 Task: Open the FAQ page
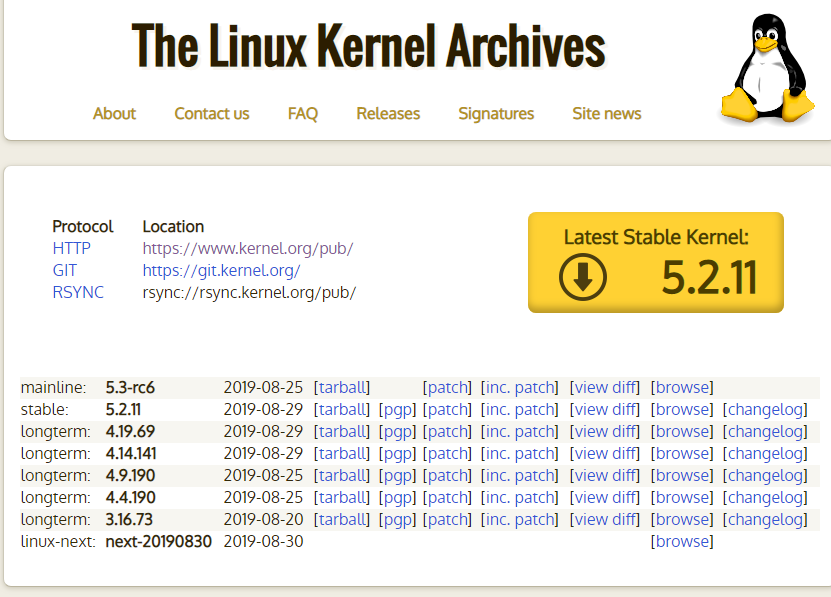pyautogui.click(x=303, y=113)
